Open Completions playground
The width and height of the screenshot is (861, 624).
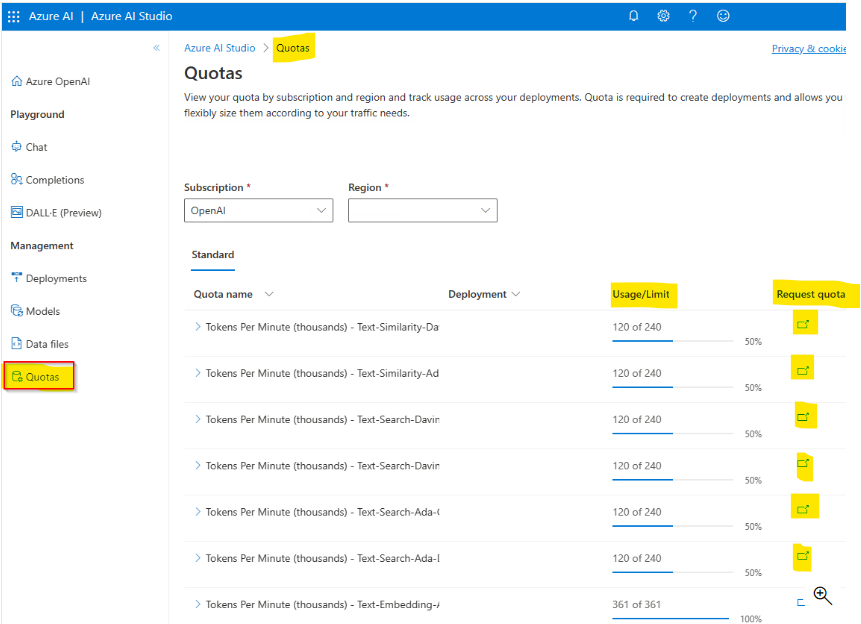pos(47,180)
